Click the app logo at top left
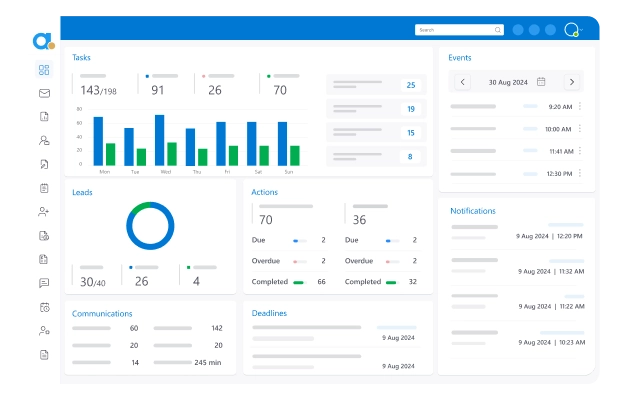This screenshot has height=400, width=627. click(x=42, y=41)
